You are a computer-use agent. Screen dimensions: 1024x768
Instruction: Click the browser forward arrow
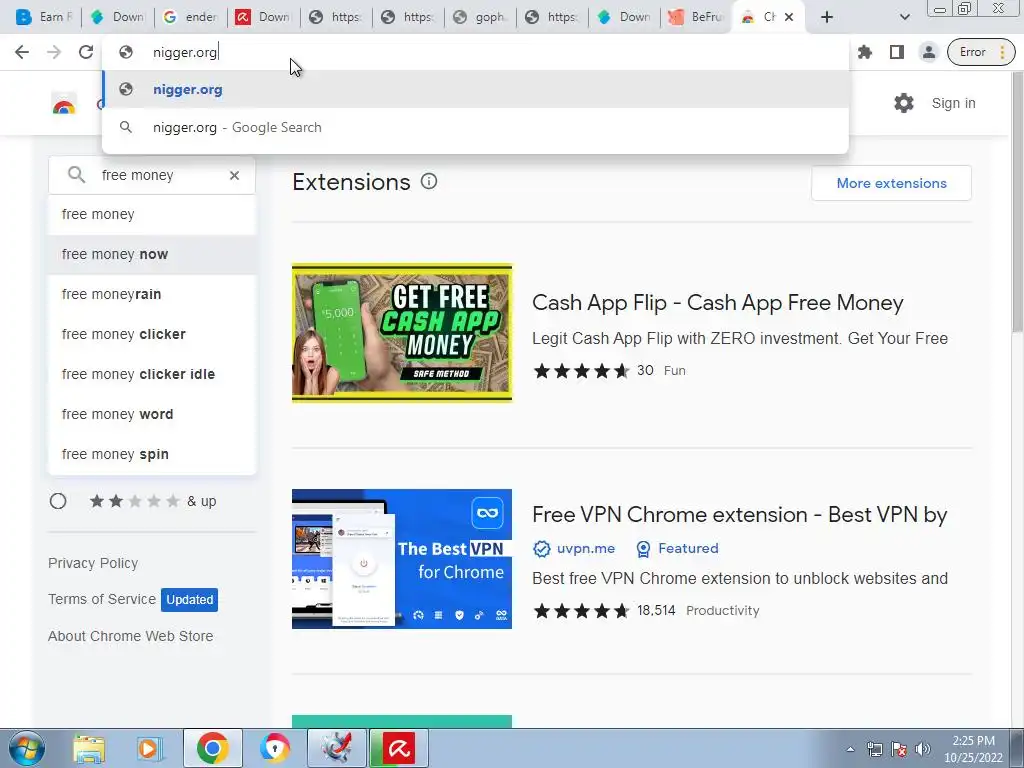(54, 52)
